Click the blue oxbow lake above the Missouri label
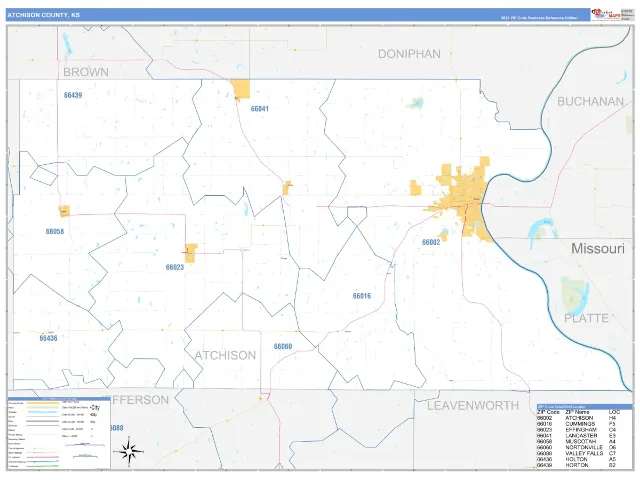 click(542, 232)
